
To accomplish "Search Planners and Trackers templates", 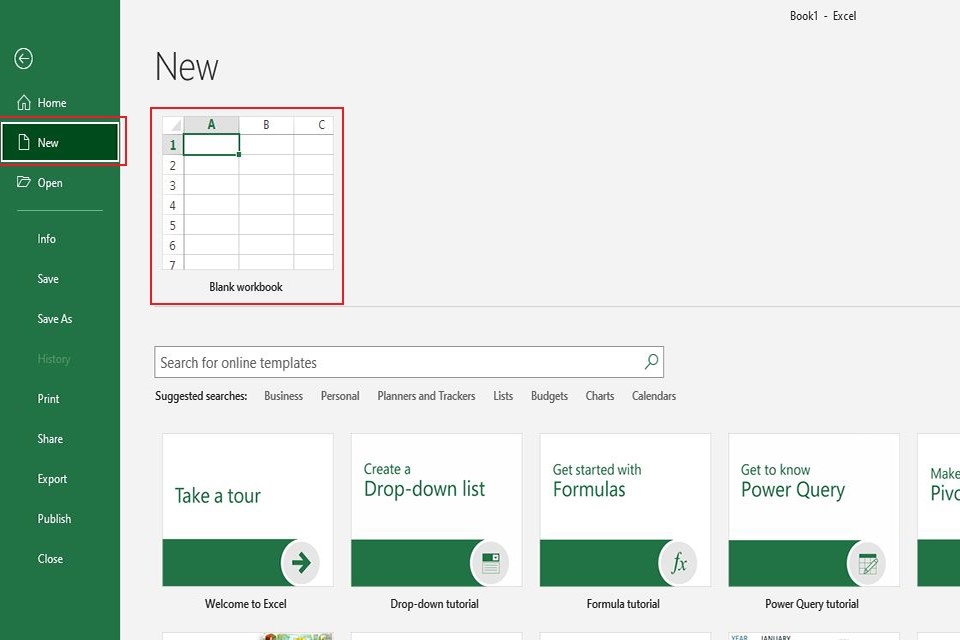I will pyautogui.click(x=426, y=396).
